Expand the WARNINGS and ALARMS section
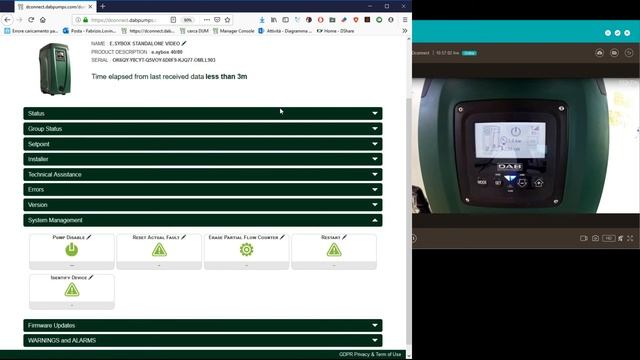This screenshot has width=640, height=360. point(203,340)
